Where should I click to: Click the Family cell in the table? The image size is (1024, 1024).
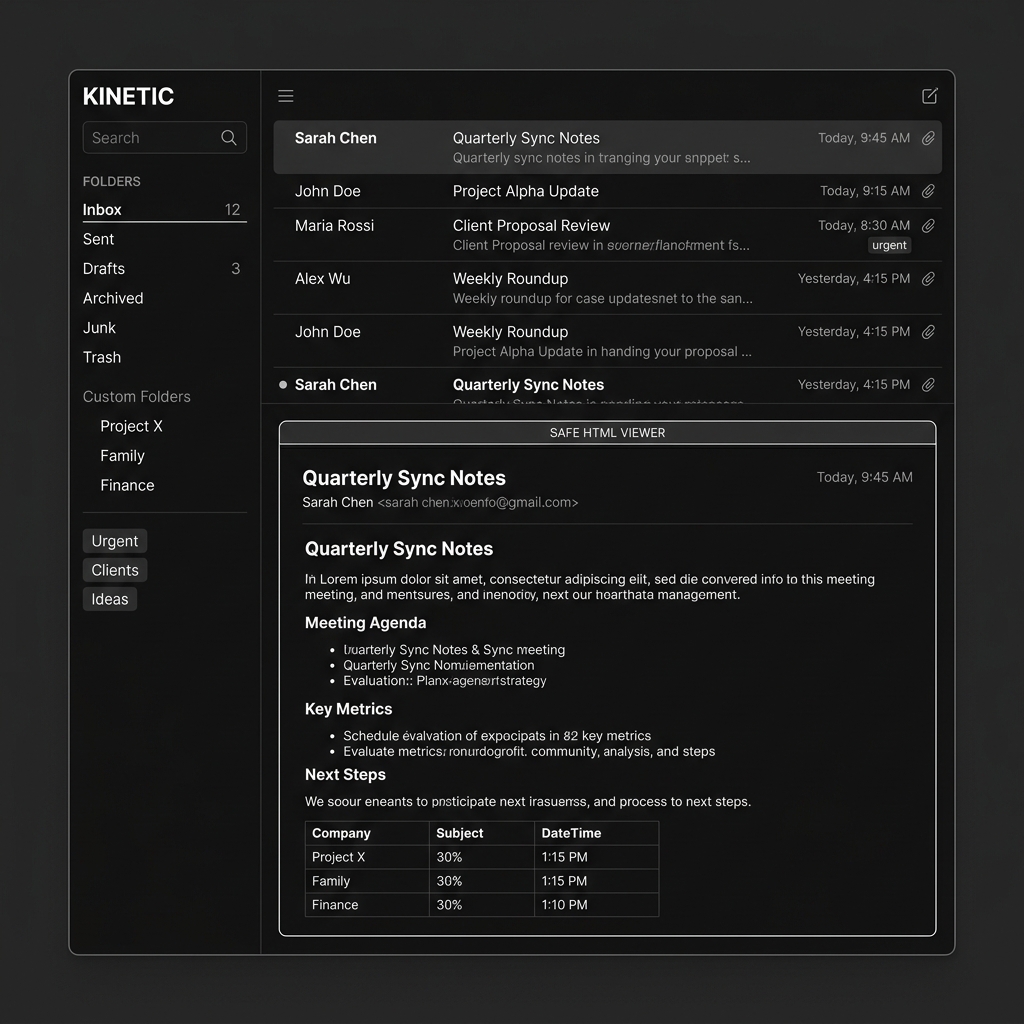(367, 881)
